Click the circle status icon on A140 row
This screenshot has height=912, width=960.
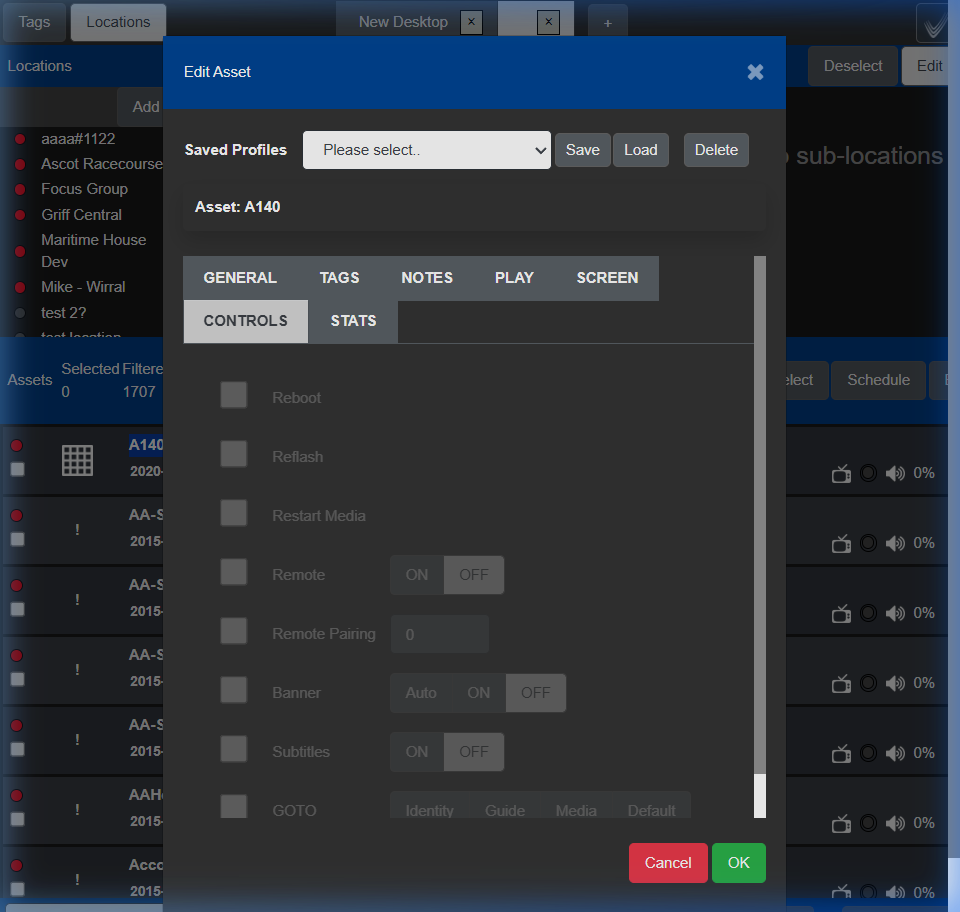click(x=868, y=473)
